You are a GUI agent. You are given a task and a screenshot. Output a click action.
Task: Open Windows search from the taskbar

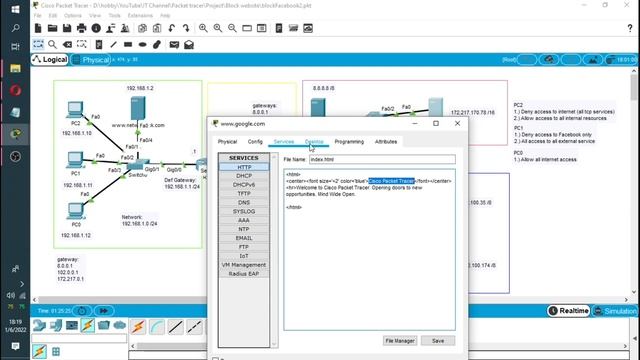coord(15,28)
